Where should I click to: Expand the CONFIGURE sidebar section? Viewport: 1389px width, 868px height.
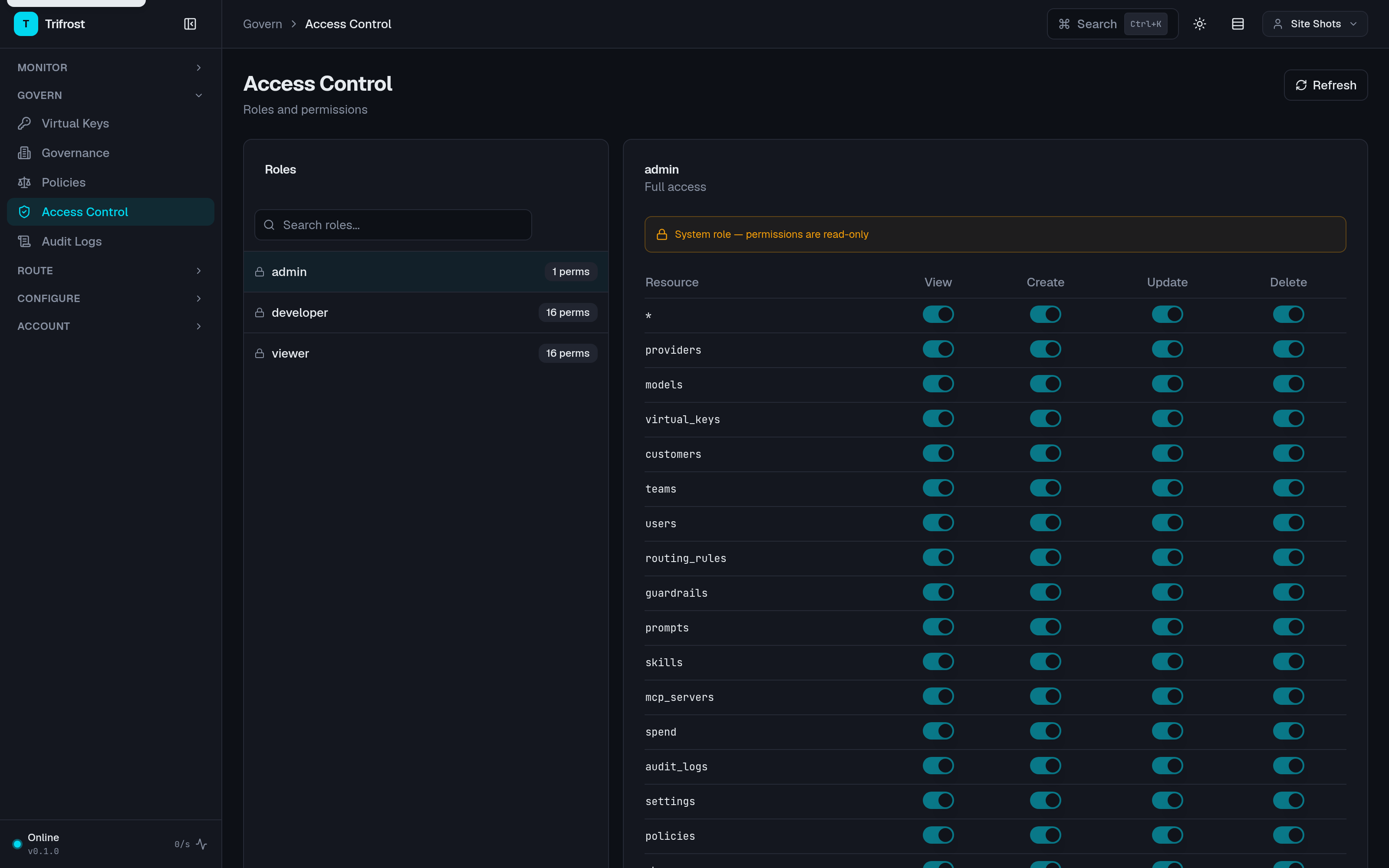point(110,299)
